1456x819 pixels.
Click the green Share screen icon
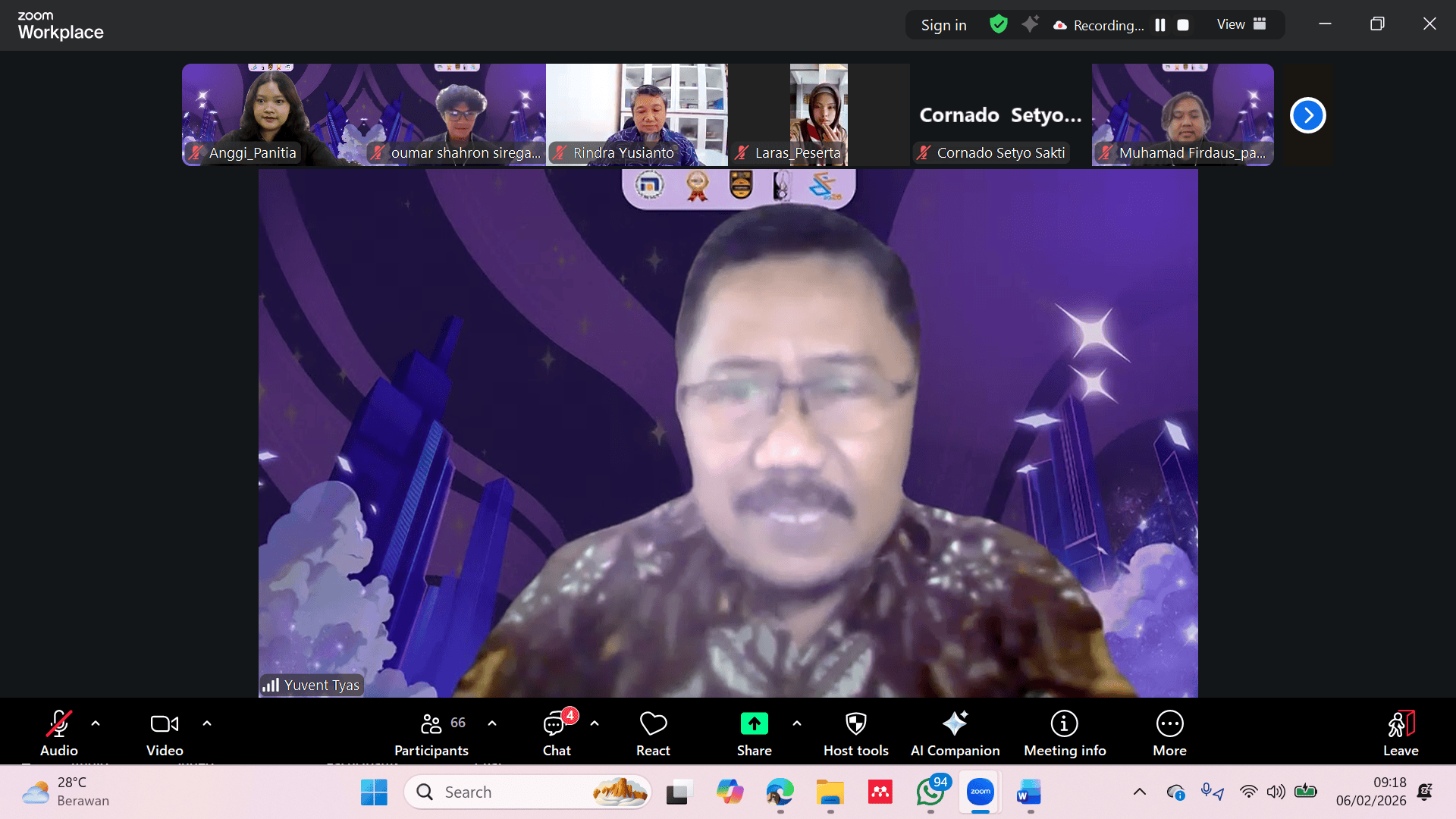[754, 724]
